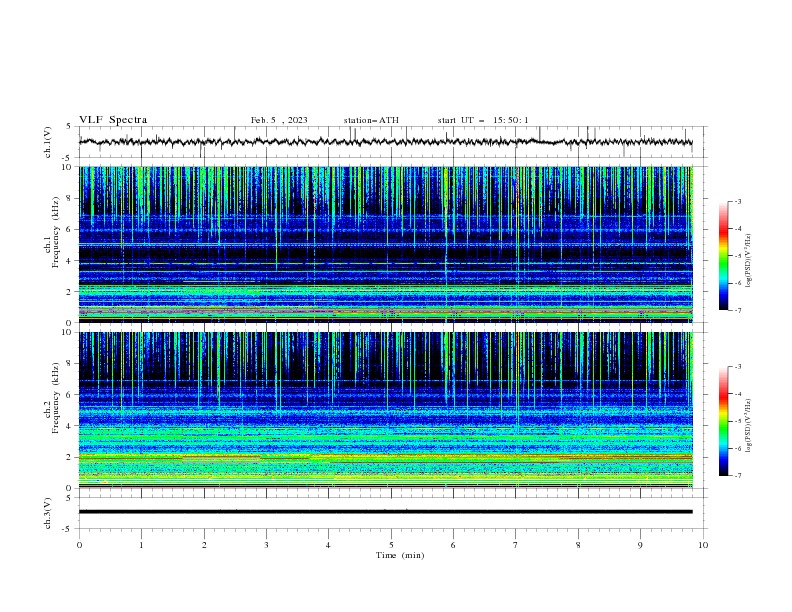Click the ch.2 'Frequency (kHz)' axis label
The image size is (792, 612).
click(x=56, y=398)
